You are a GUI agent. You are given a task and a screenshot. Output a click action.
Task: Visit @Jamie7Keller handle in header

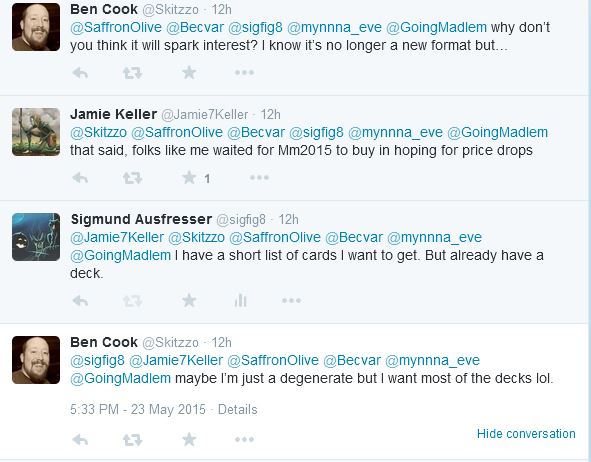205,114
